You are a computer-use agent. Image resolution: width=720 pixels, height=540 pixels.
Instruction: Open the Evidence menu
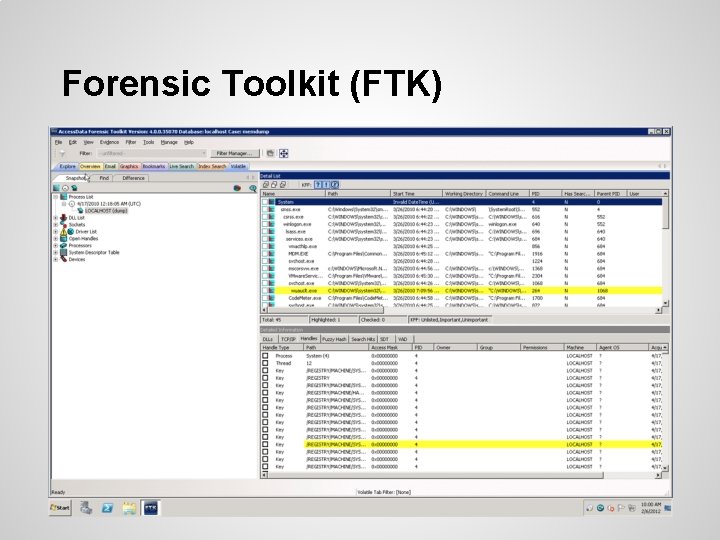point(109,142)
